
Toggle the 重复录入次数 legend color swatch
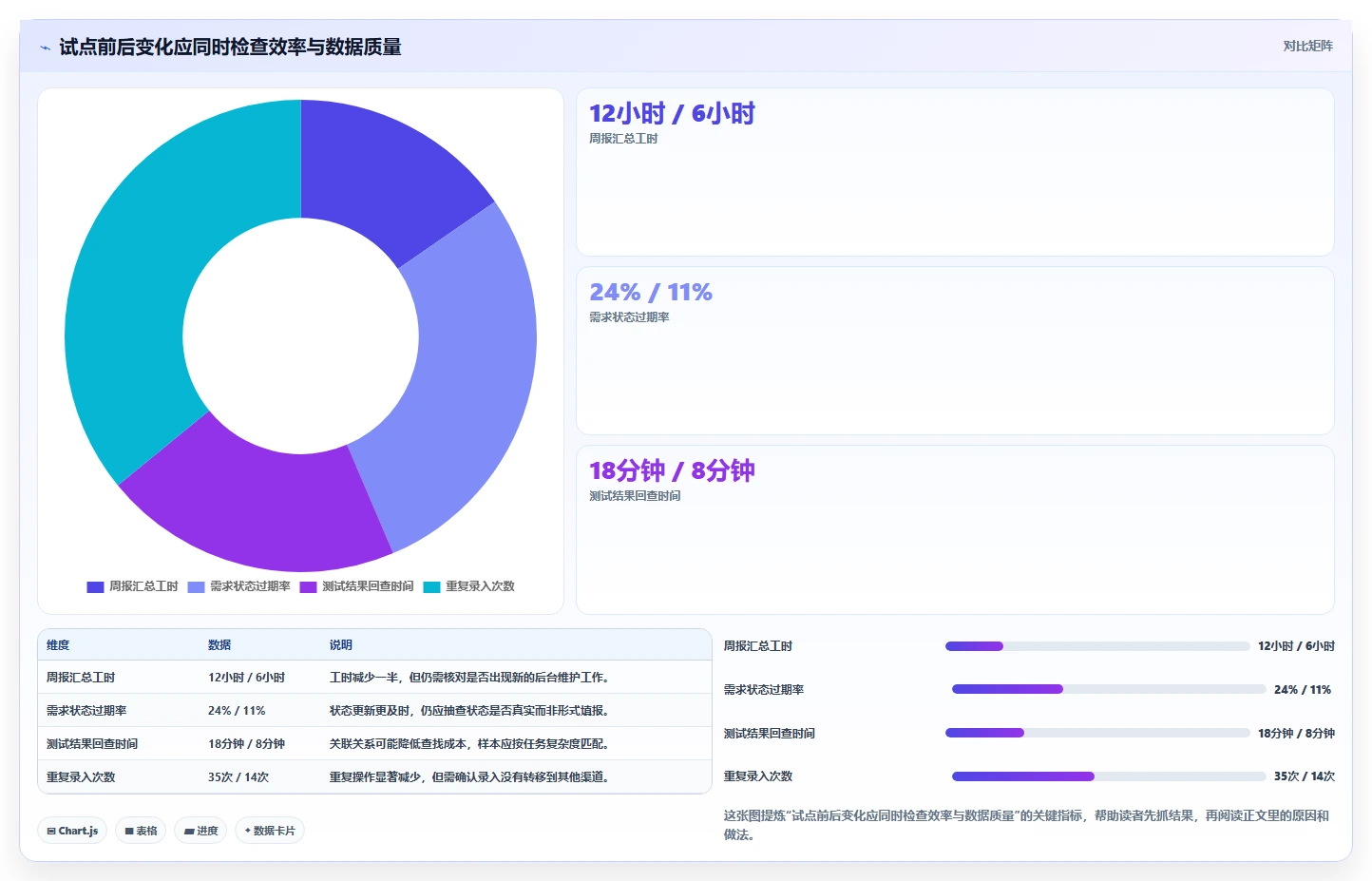pos(431,587)
